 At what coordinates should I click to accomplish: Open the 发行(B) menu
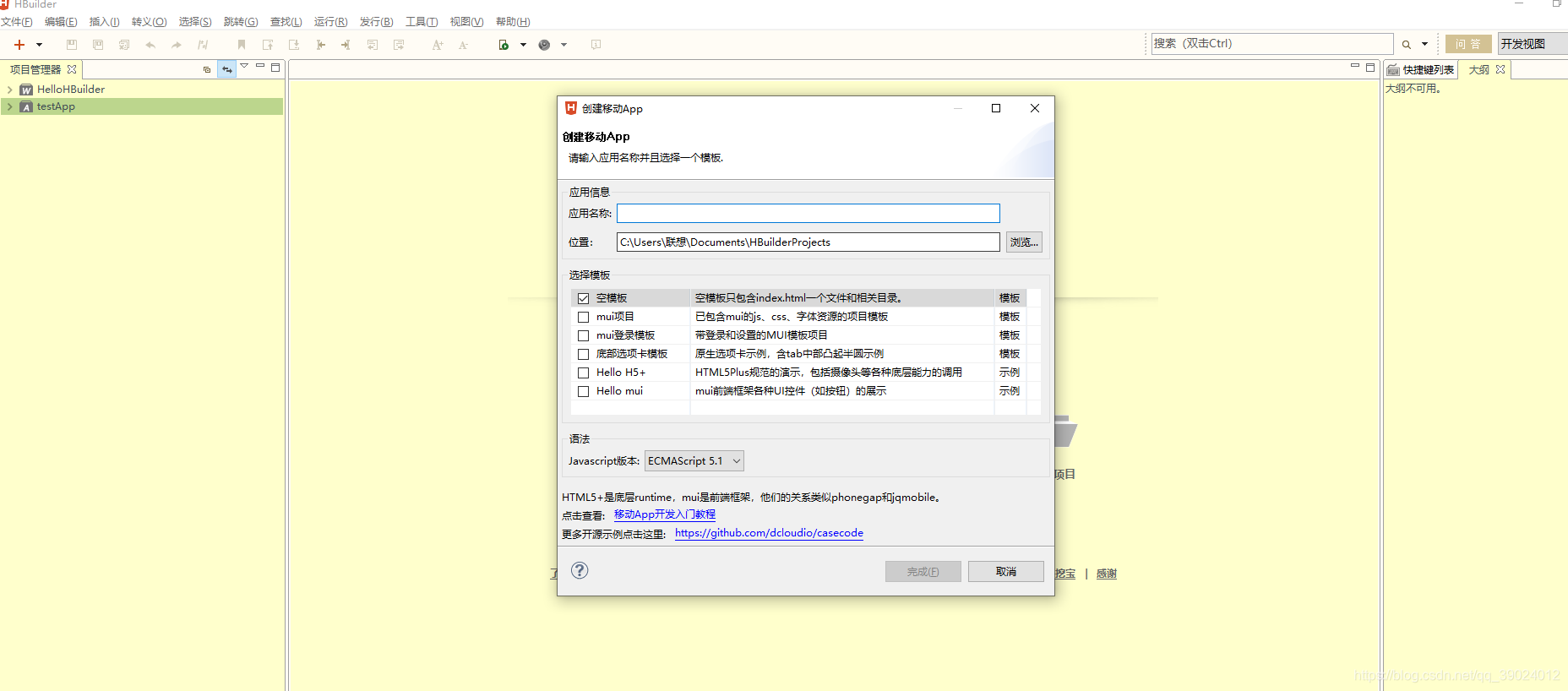[376, 22]
